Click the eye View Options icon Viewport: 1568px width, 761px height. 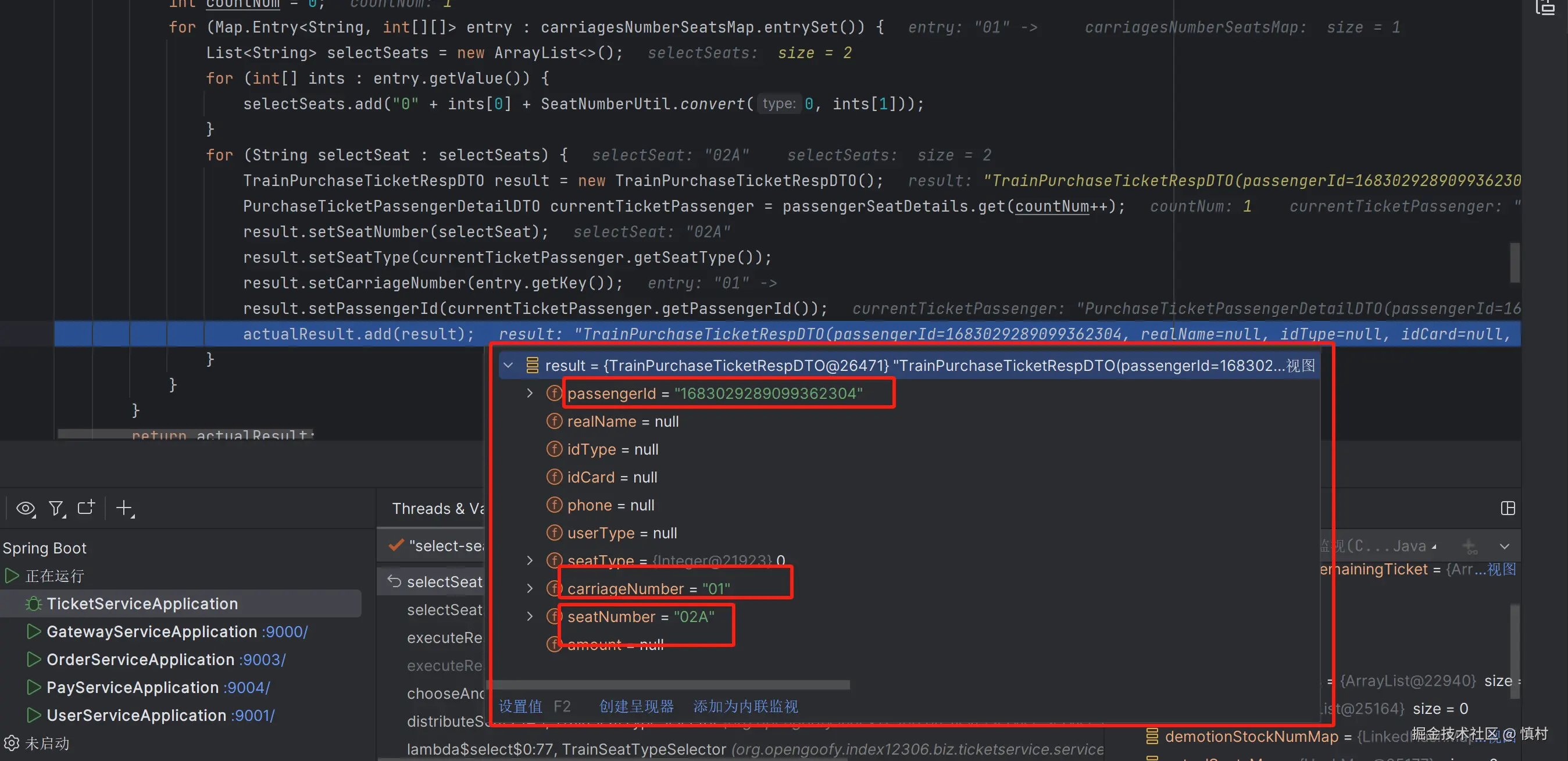(x=25, y=508)
